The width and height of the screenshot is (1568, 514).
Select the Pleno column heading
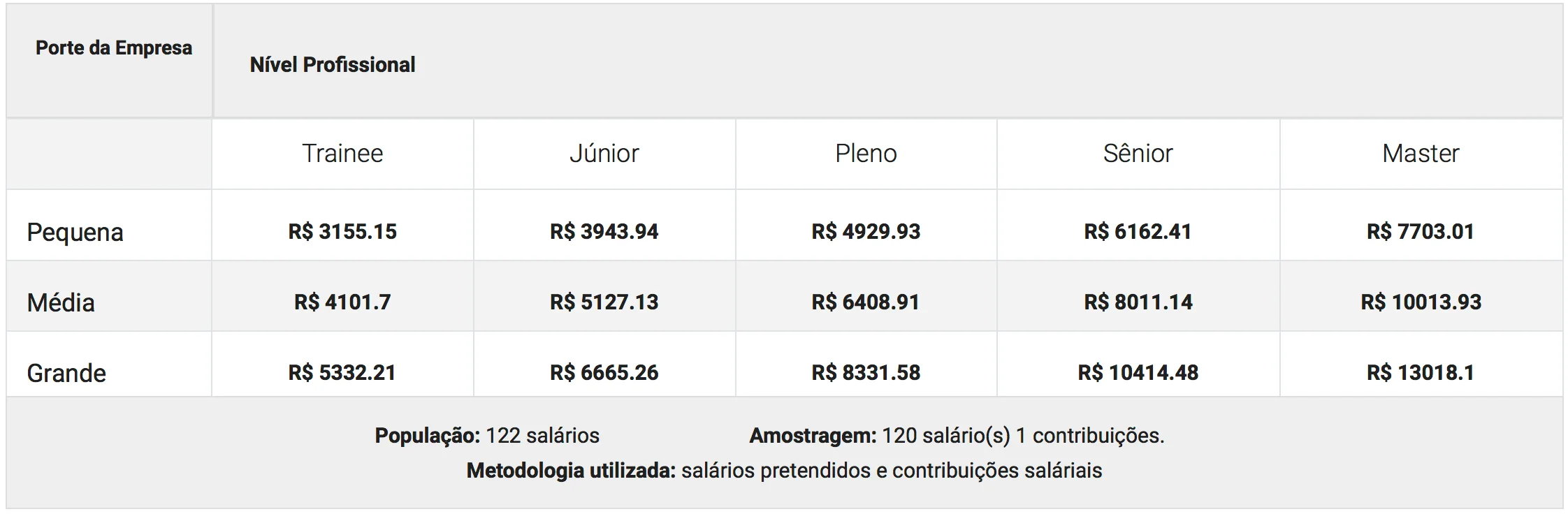[x=866, y=154]
